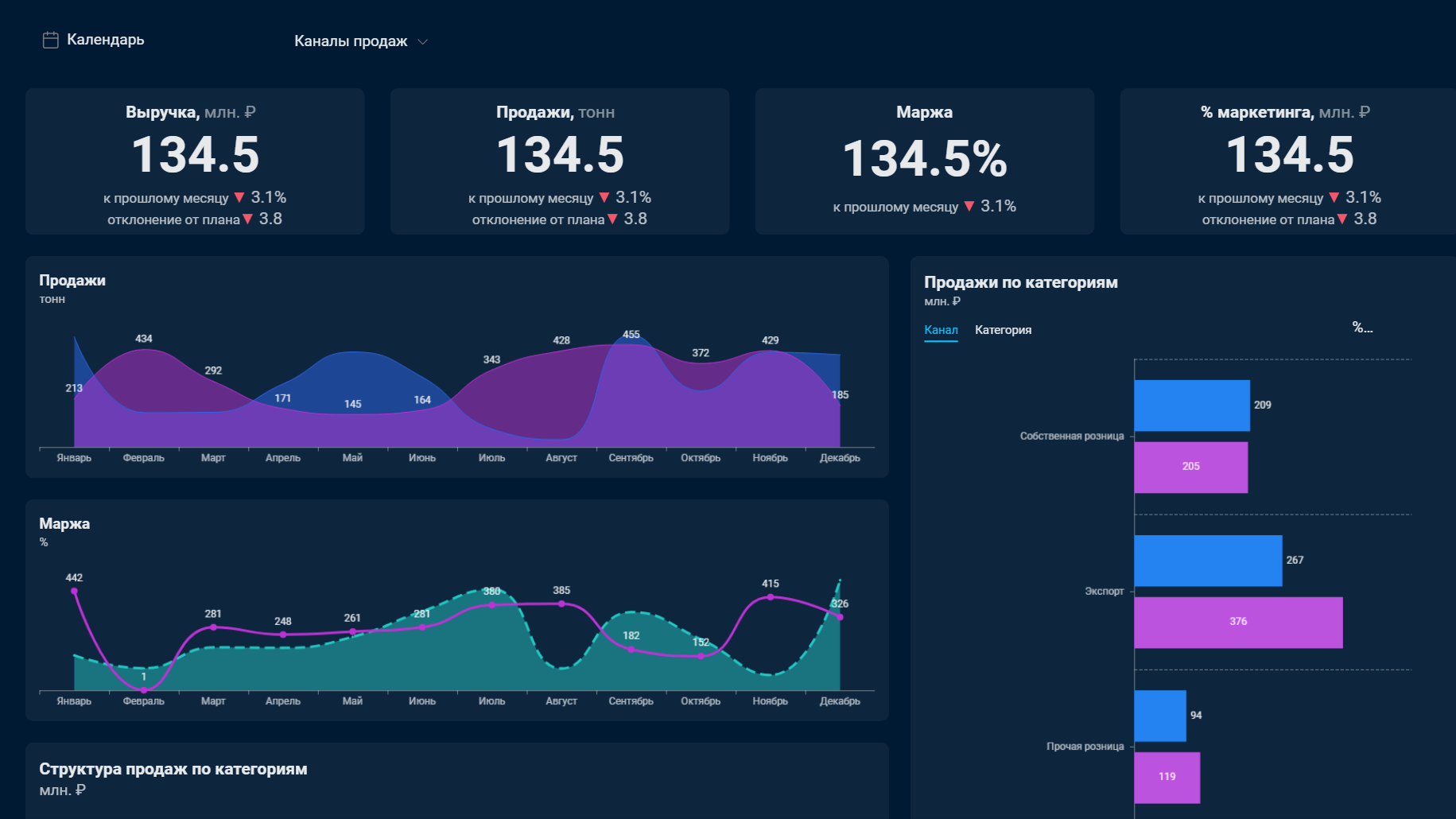The width and height of the screenshot is (1456, 819).
Task: Click the purple 119 bar
Action: tap(1167, 778)
